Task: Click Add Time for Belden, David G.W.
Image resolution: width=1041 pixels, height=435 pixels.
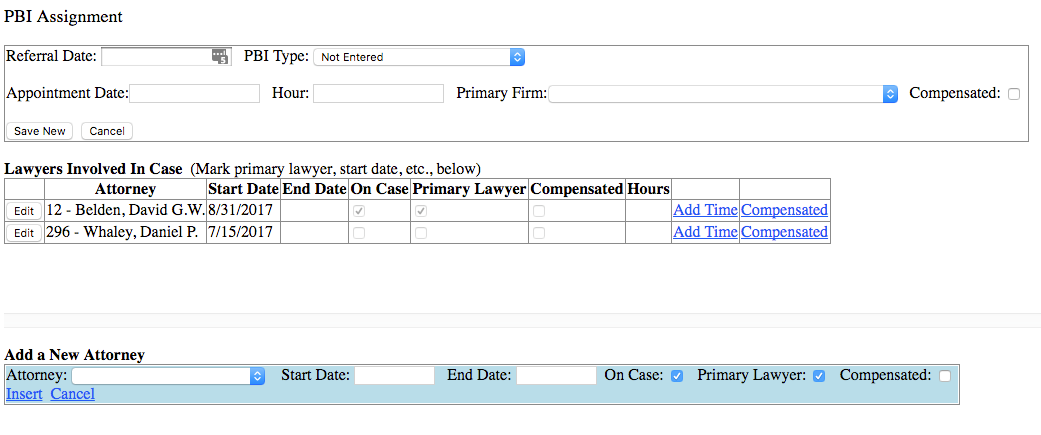Action: (705, 210)
